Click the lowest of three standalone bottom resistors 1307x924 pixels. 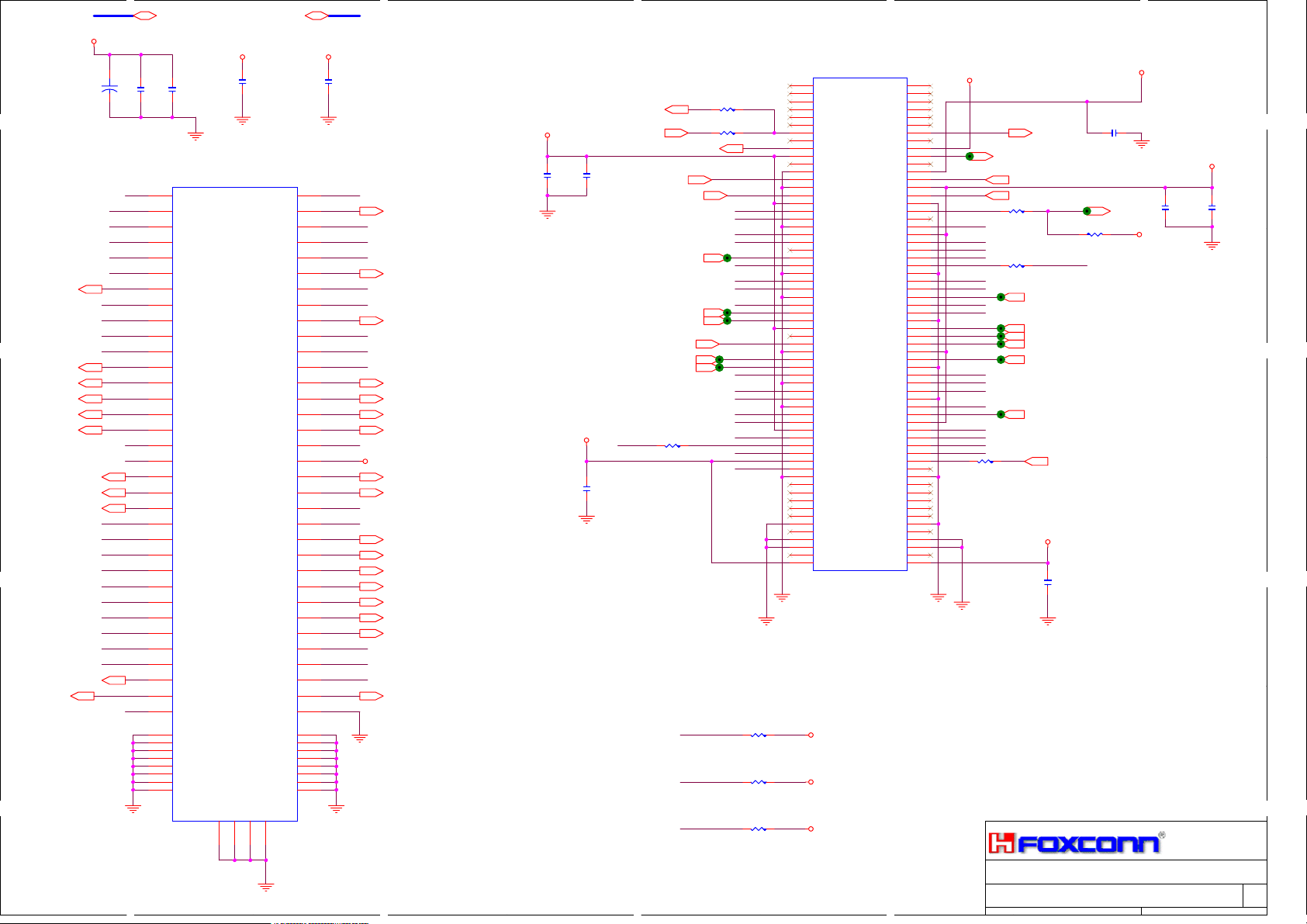(x=759, y=829)
